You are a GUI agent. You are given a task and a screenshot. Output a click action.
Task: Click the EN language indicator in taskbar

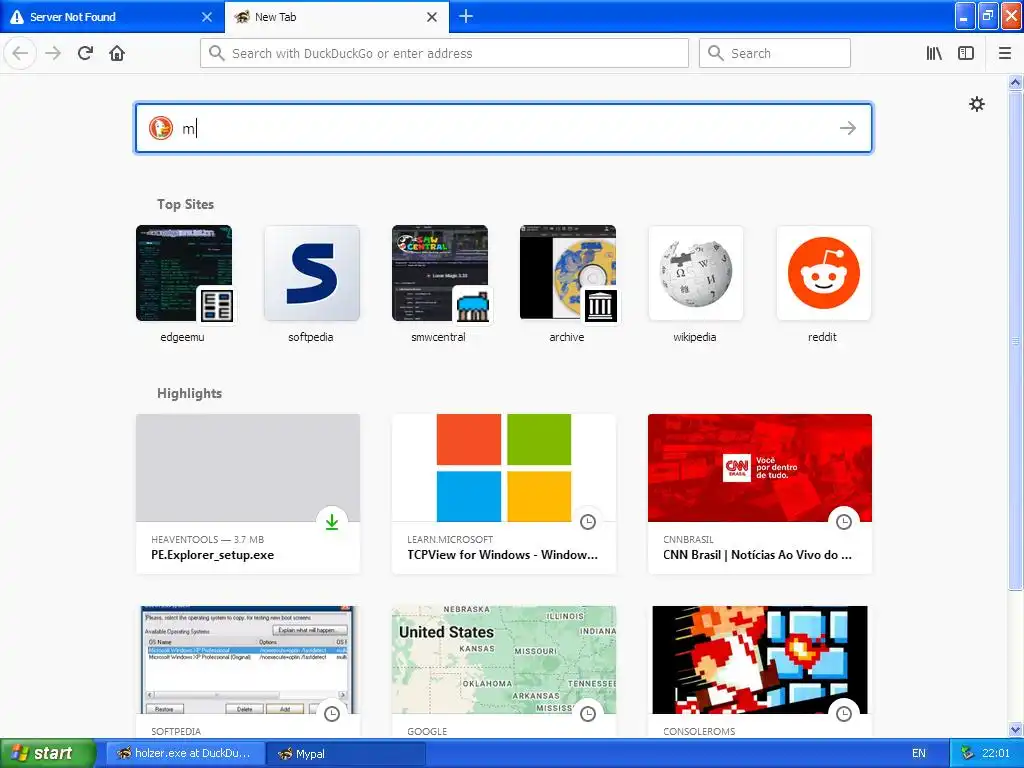pos(919,753)
